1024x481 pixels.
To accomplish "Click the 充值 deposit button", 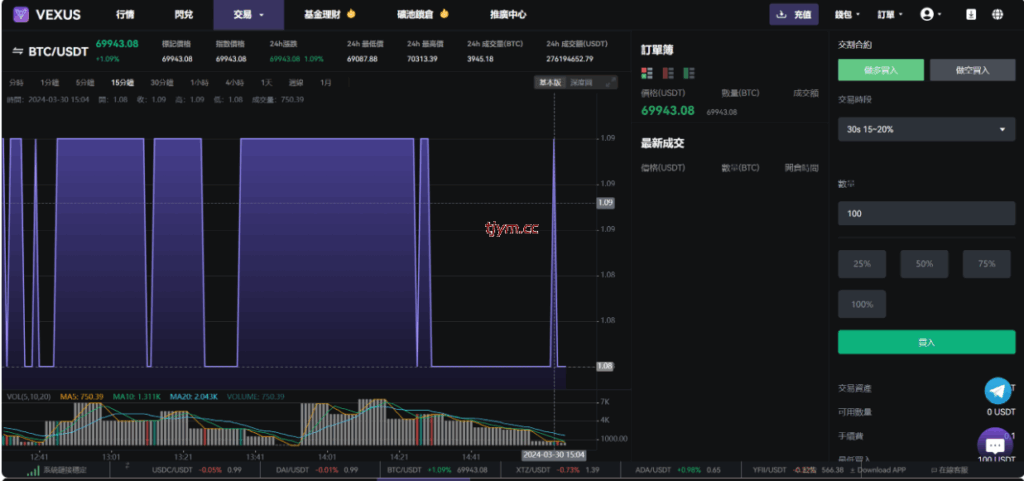I will pyautogui.click(x=794, y=15).
